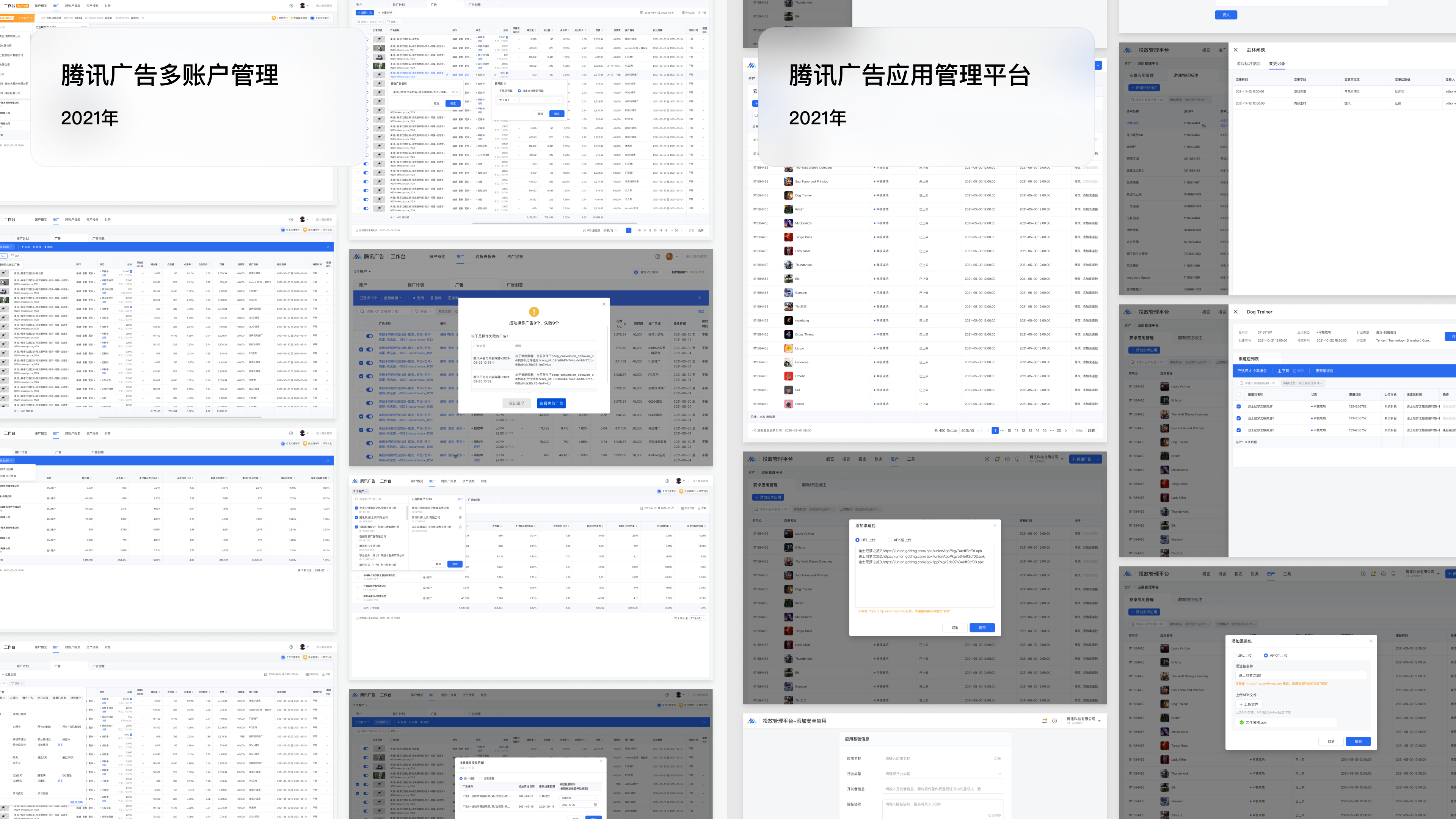Open 5个账户 dropdown behind failure dialog

pos(362,271)
